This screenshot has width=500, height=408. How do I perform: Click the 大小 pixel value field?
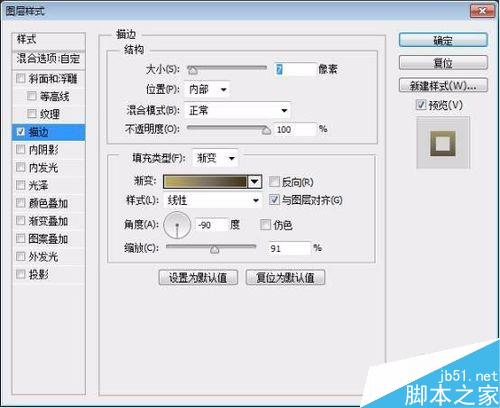pyautogui.click(x=295, y=69)
